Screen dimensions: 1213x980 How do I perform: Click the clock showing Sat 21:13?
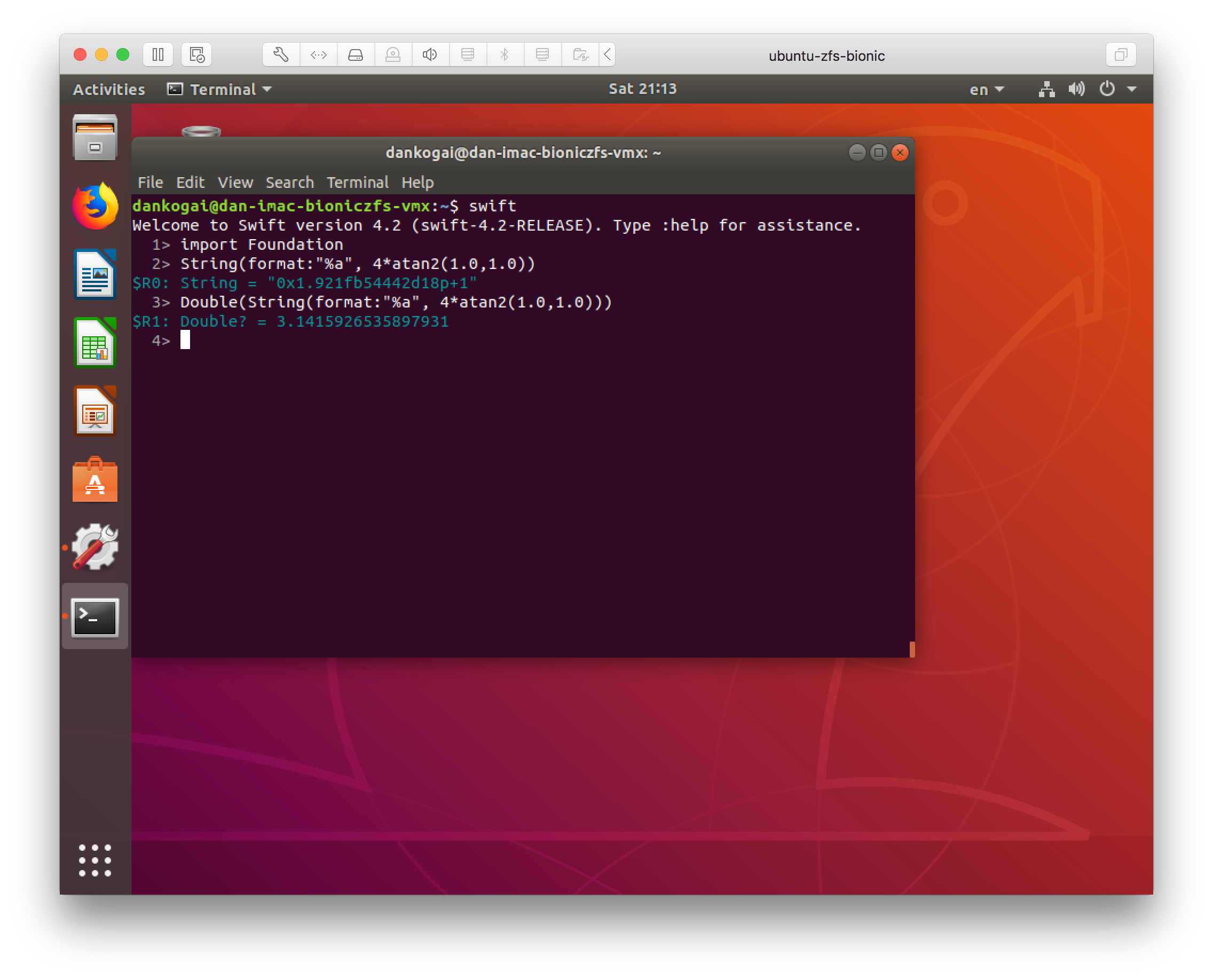tap(642, 89)
